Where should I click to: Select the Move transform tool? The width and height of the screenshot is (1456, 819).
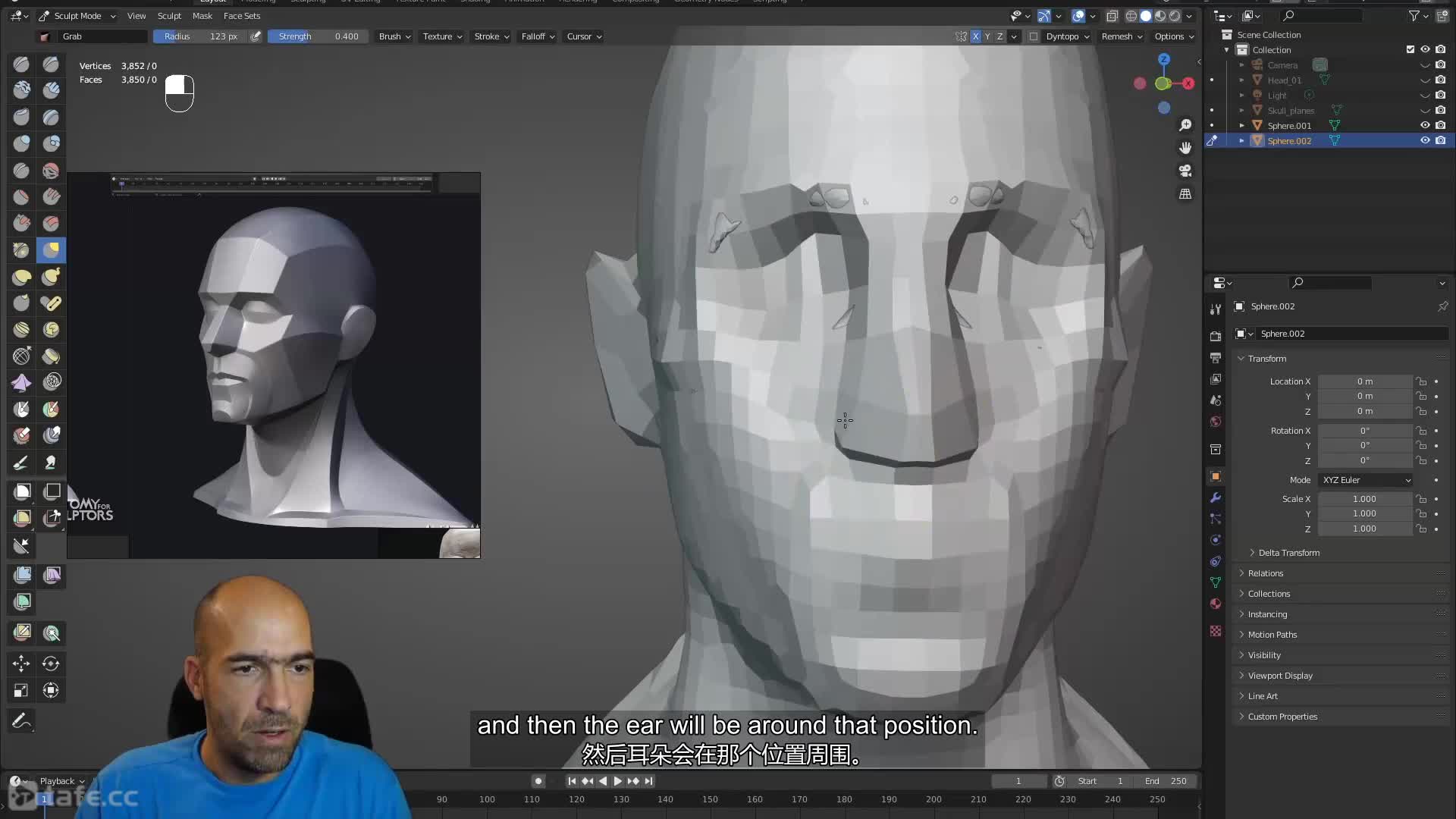point(21,664)
